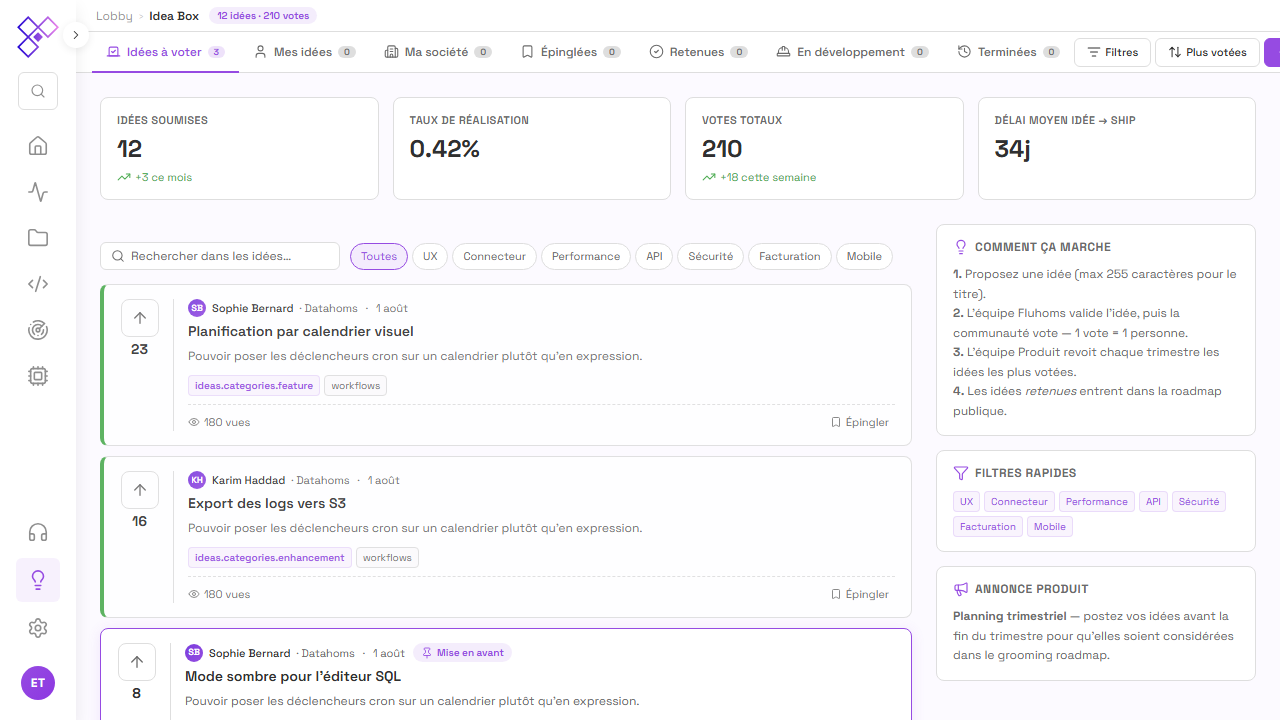The width and height of the screenshot is (1280, 720).
Task: Open the ET user avatar menu
Action: [x=38, y=683]
